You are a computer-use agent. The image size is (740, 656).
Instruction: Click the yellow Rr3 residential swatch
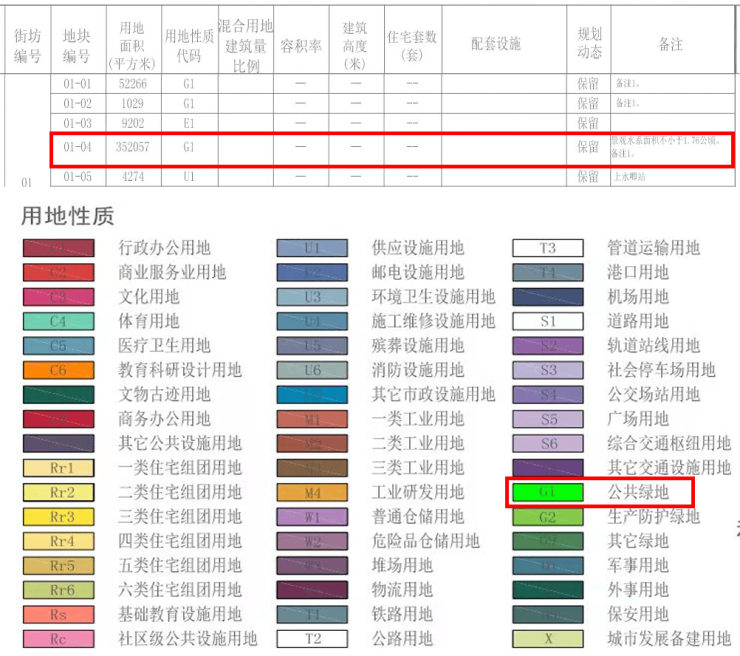pos(58,517)
